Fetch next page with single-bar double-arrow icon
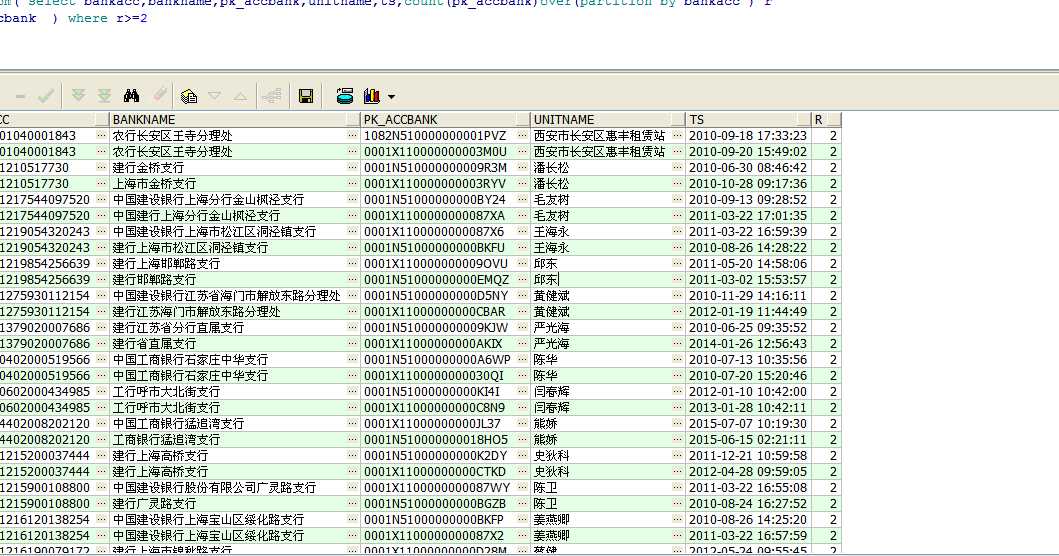This screenshot has width=1059, height=556. (x=78, y=96)
